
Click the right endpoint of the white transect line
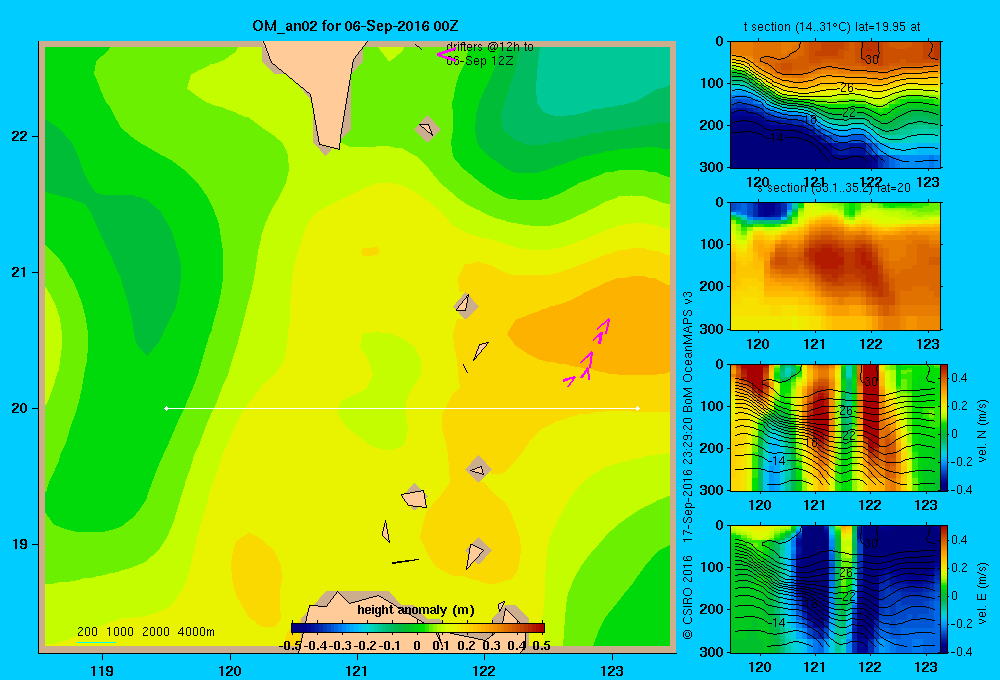tap(638, 408)
